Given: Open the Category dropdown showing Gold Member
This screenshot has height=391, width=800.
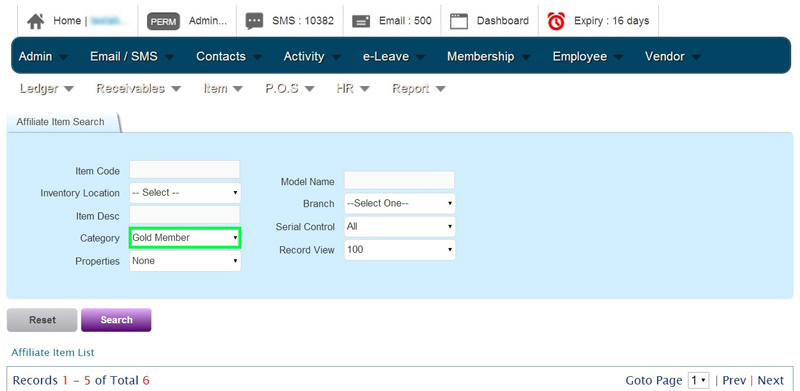Looking at the screenshot, I should tap(185, 238).
